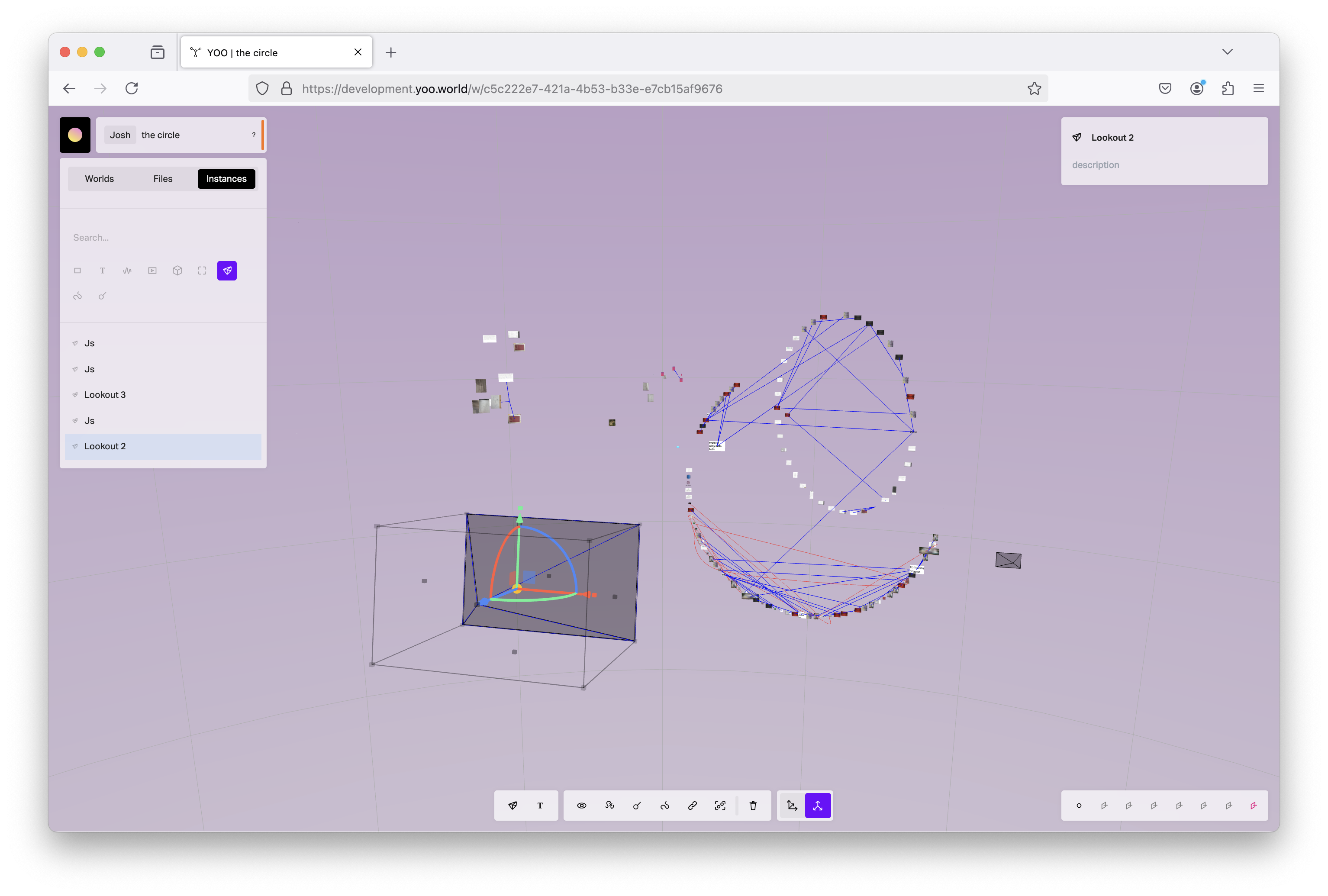Toggle visibility with the eye icon
Viewport: 1328px width, 896px height.
pyautogui.click(x=582, y=805)
